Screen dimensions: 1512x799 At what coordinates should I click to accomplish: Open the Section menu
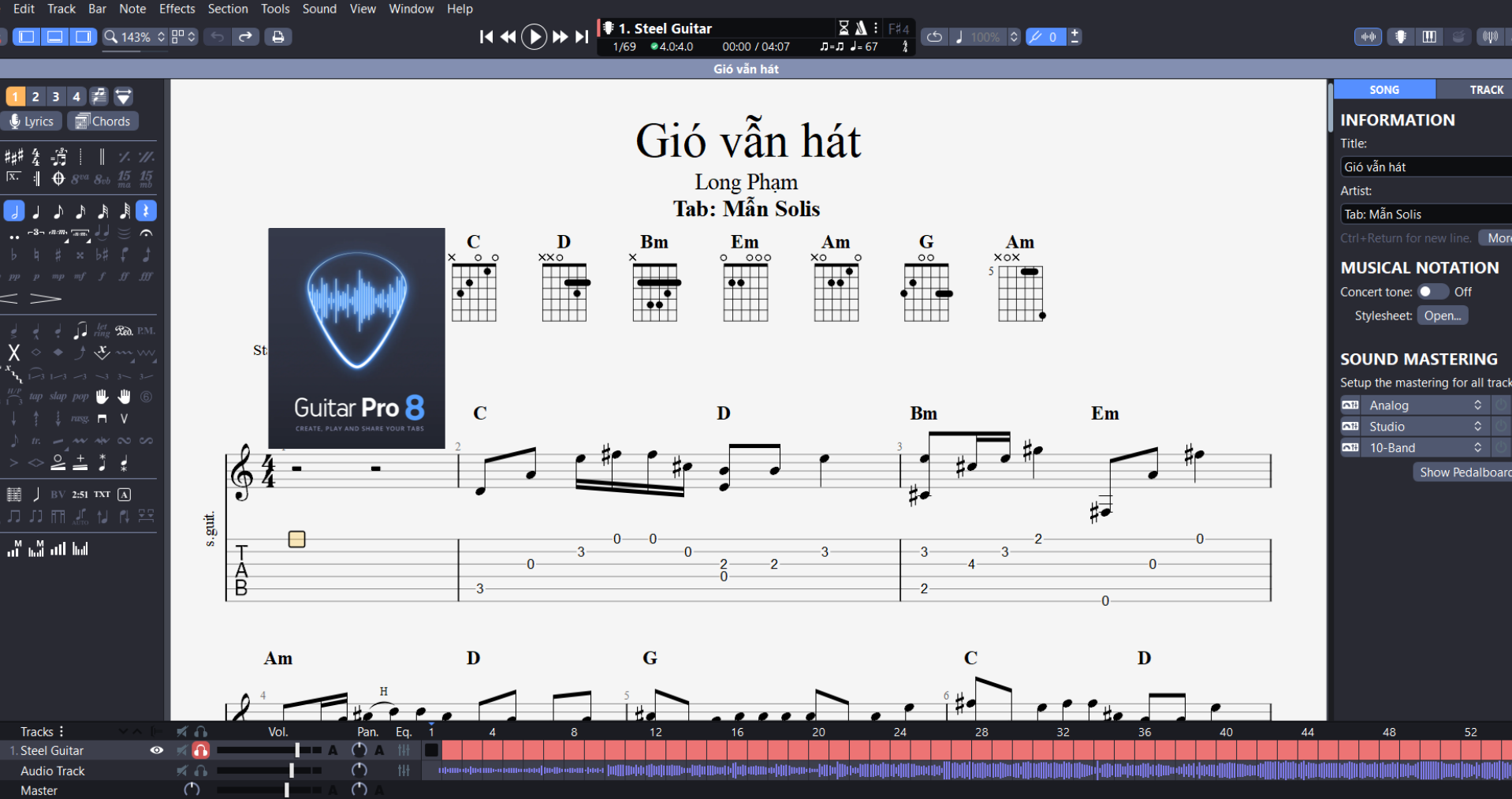pyautogui.click(x=228, y=9)
